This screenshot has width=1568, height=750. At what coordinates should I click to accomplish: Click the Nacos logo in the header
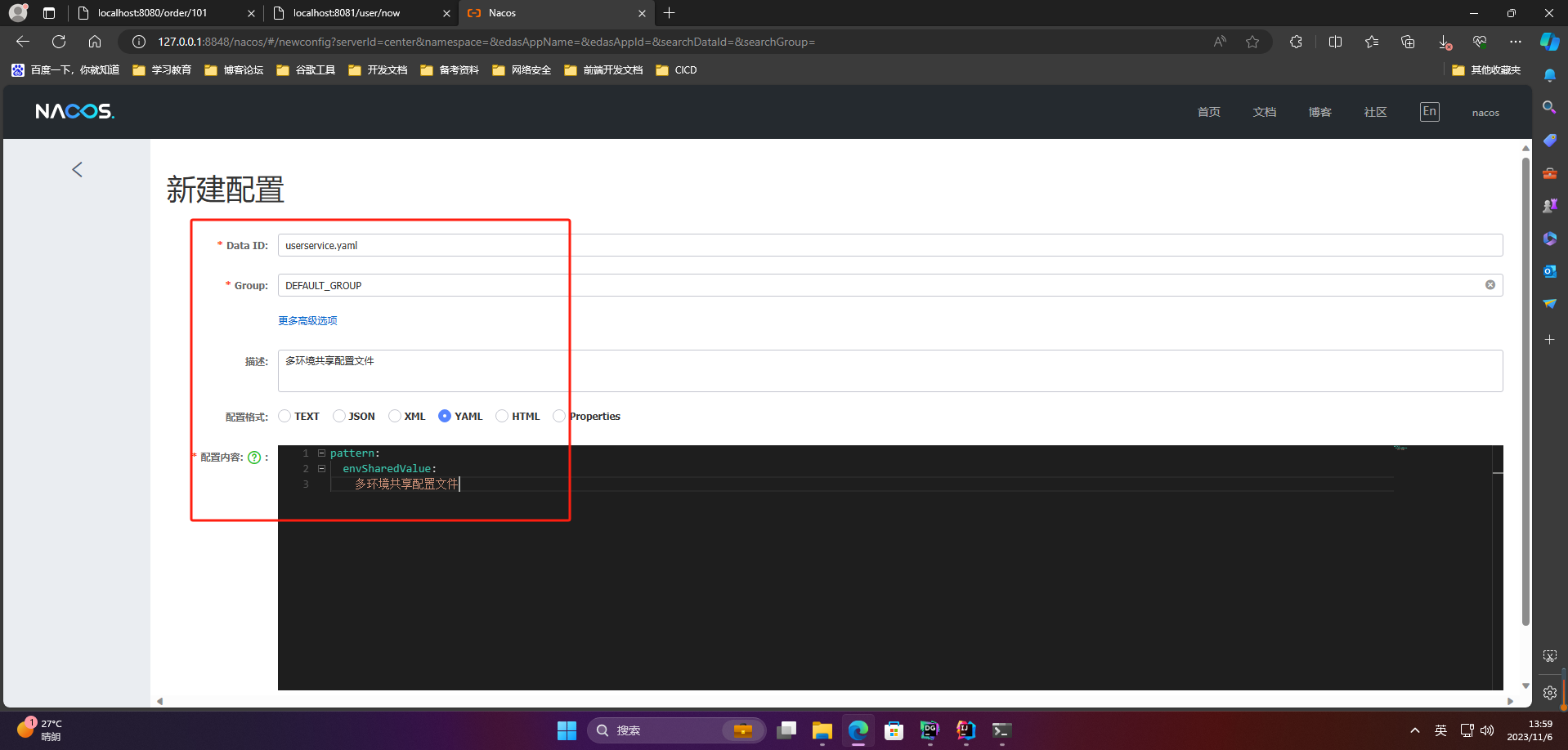[74, 111]
